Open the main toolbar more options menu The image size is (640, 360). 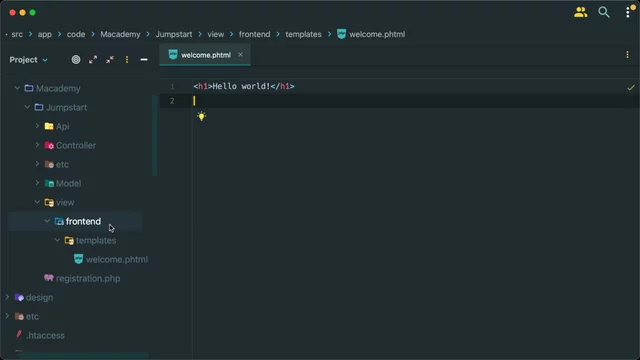(x=628, y=12)
